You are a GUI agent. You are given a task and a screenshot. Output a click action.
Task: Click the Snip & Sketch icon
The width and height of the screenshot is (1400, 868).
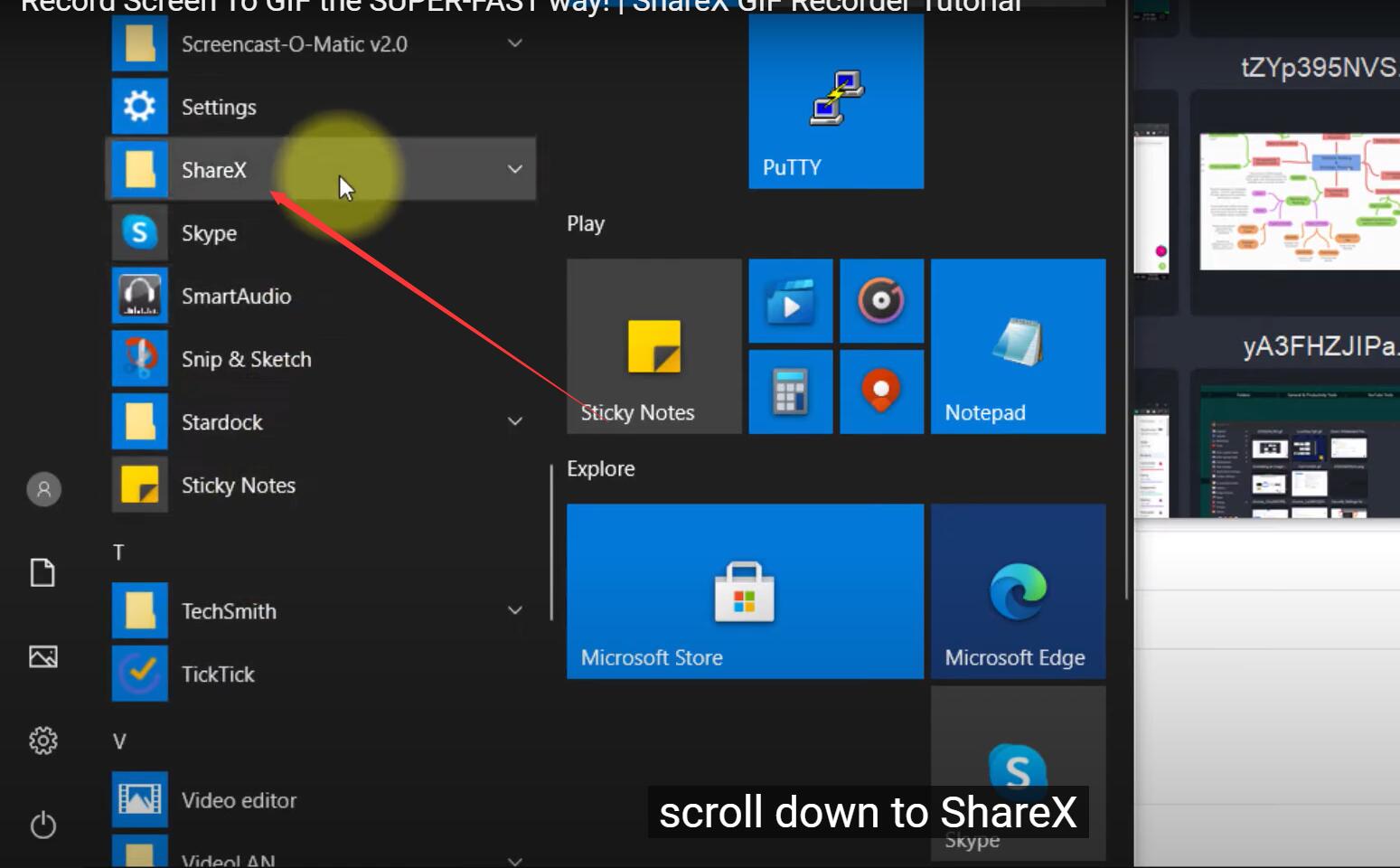point(140,359)
